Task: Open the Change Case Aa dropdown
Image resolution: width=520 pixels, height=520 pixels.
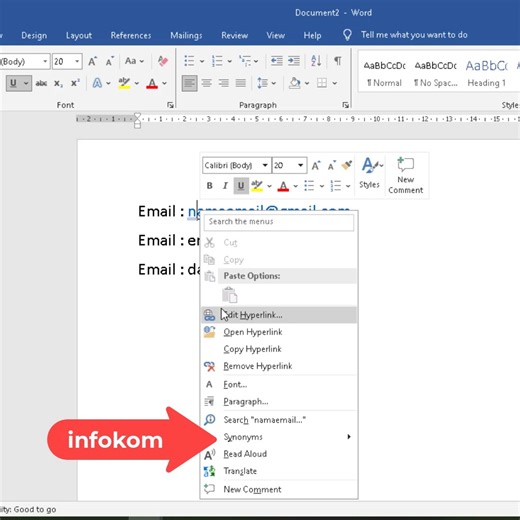Action: 134,61
